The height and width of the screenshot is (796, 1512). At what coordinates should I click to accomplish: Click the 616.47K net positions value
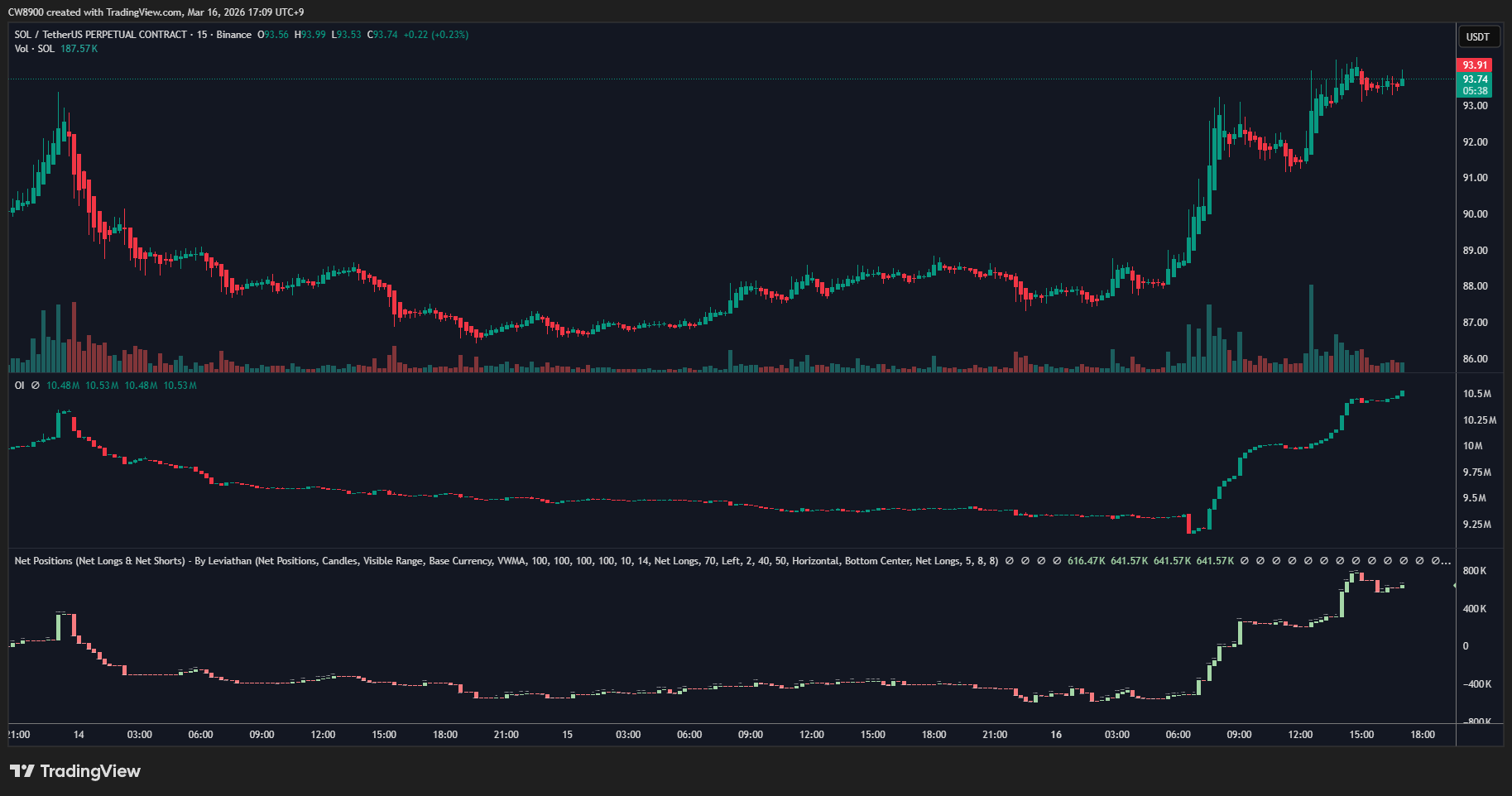pos(1087,561)
